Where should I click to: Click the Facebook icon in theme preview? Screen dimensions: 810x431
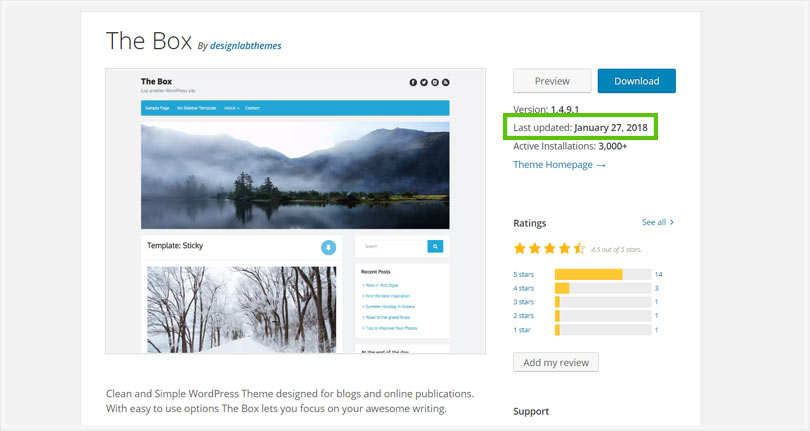pyautogui.click(x=413, y=82)
